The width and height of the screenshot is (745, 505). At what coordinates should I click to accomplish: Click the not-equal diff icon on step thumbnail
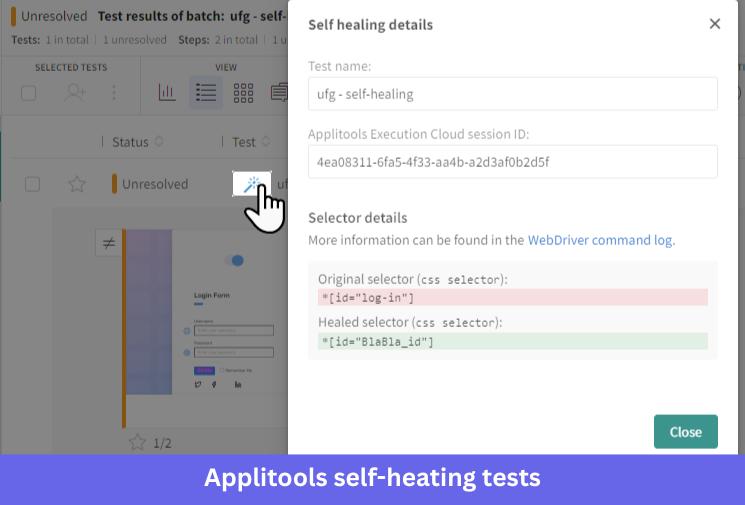click(x=109, y=243)
